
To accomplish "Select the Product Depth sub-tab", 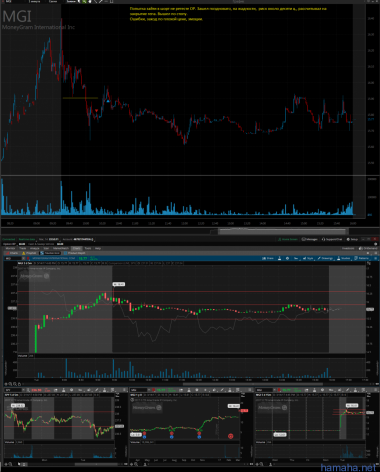I will (74, 253).
